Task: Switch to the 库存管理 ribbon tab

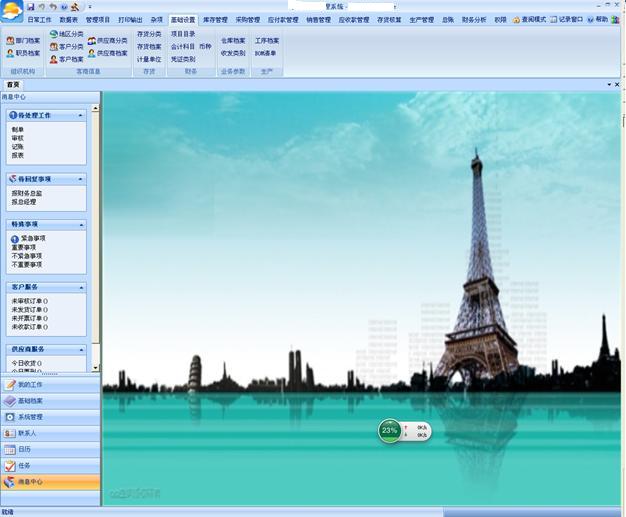Action: tap(215, 20)
